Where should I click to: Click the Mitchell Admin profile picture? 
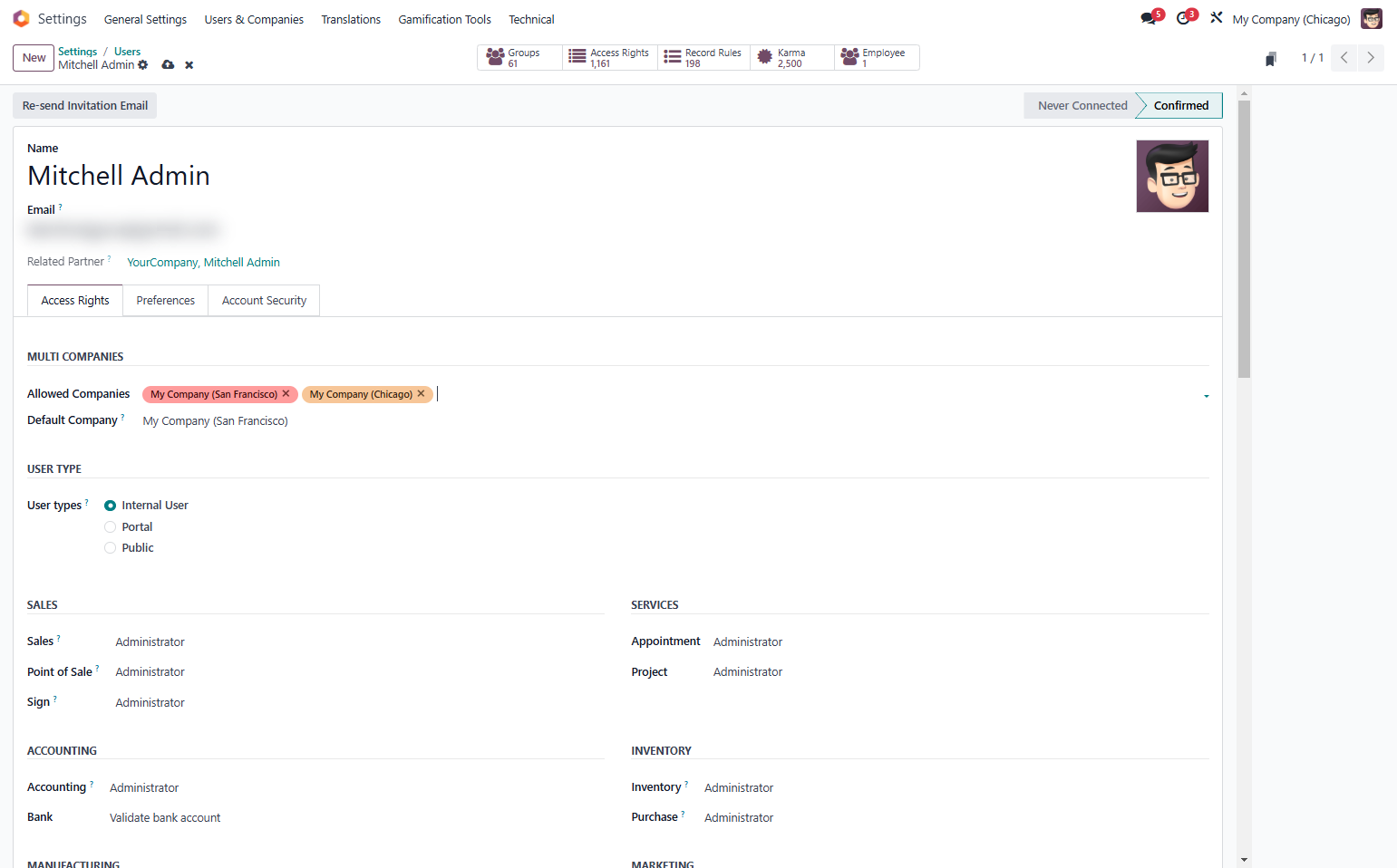click(1172, 176)
